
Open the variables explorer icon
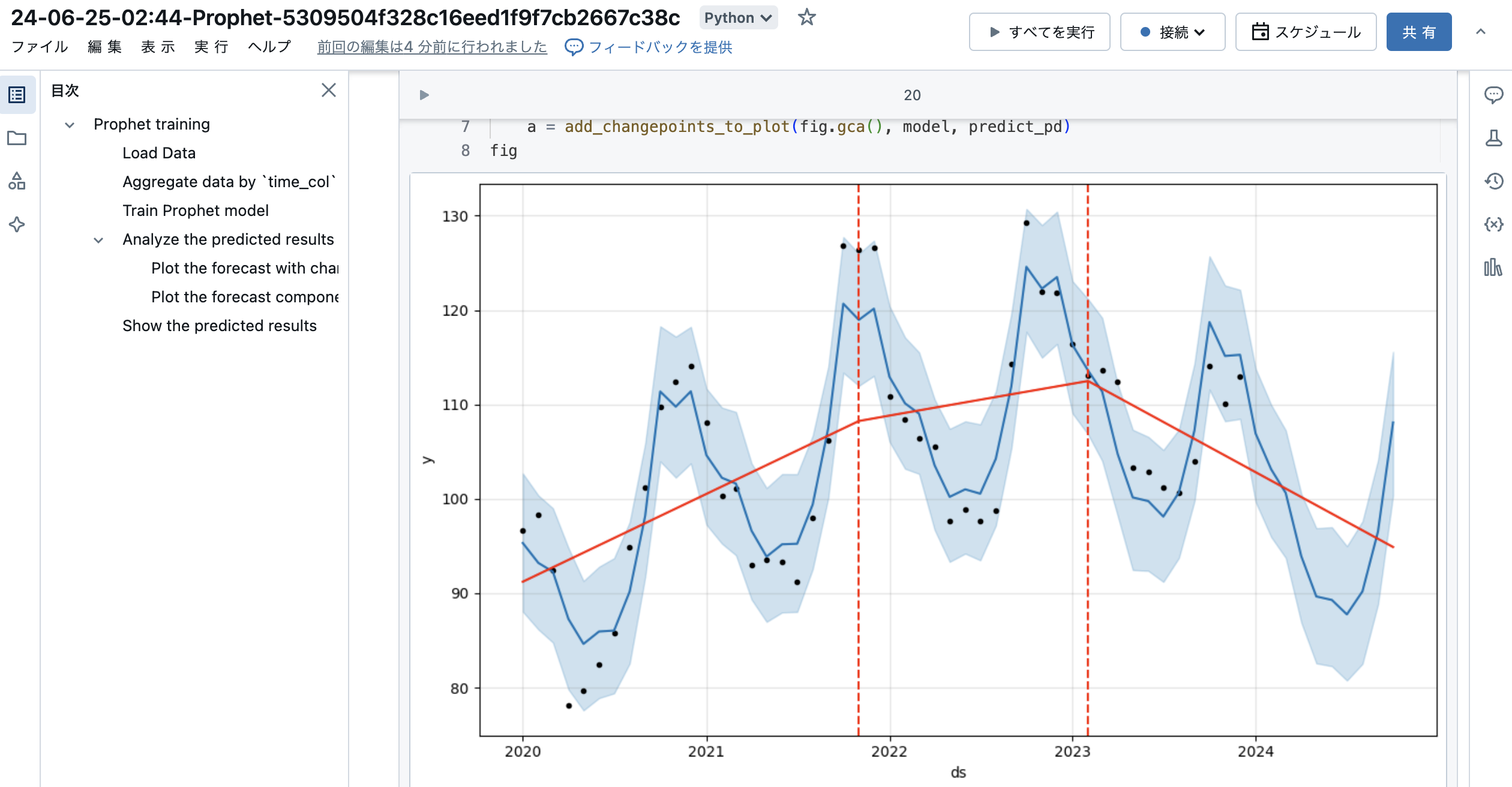pos(1493,224)
